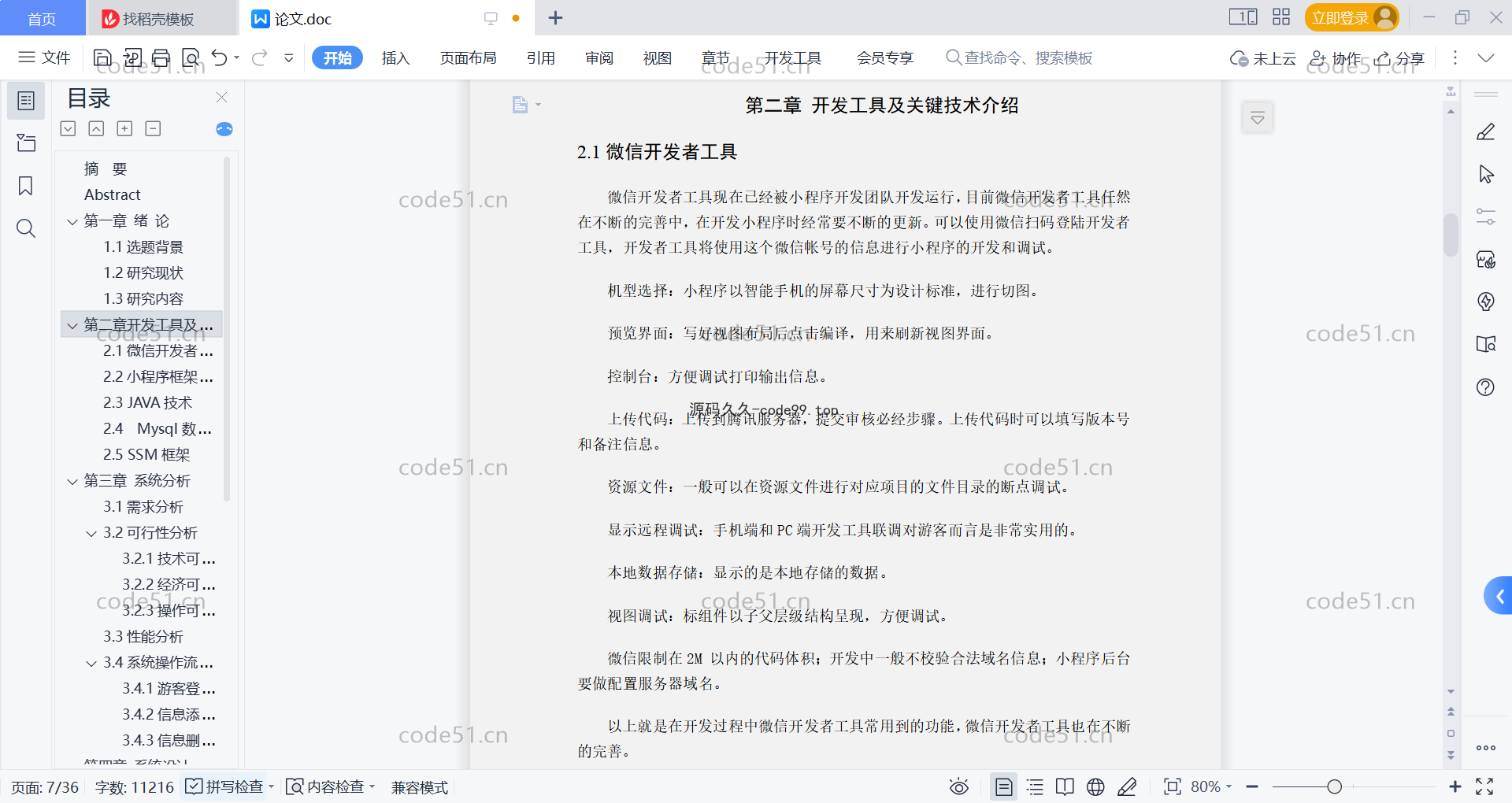1512x803 pixels.
Task: Click the Redo arrow icon
Action: [x=260, y=57]
